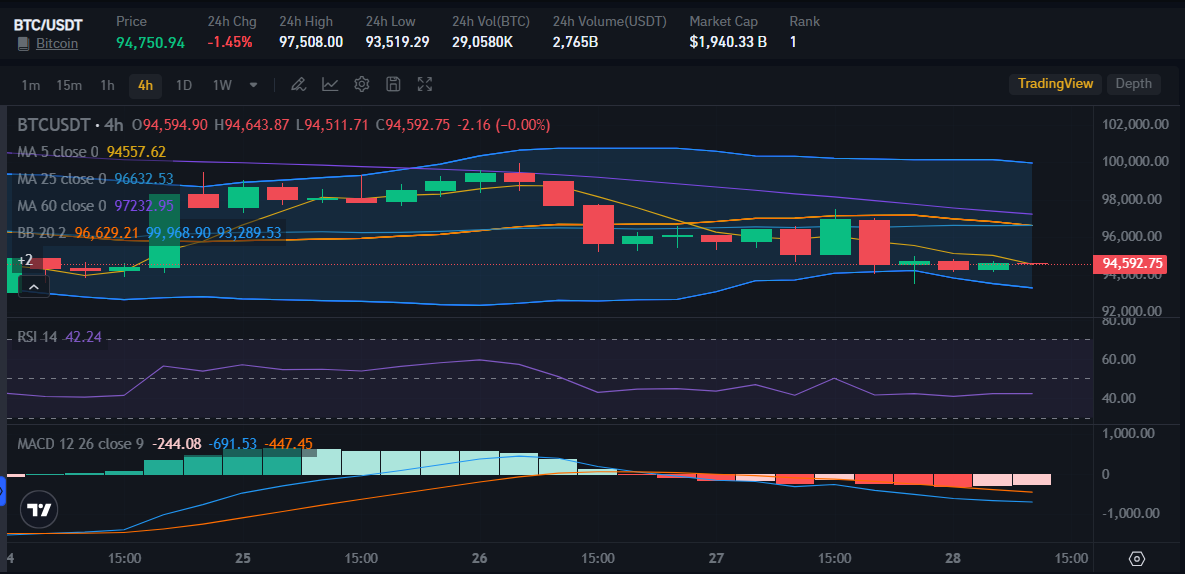Click the BTCUSDT 4h chart symbol label
Screen dimensions: 1185x574
pyautogui.click(x=70, y=125)
